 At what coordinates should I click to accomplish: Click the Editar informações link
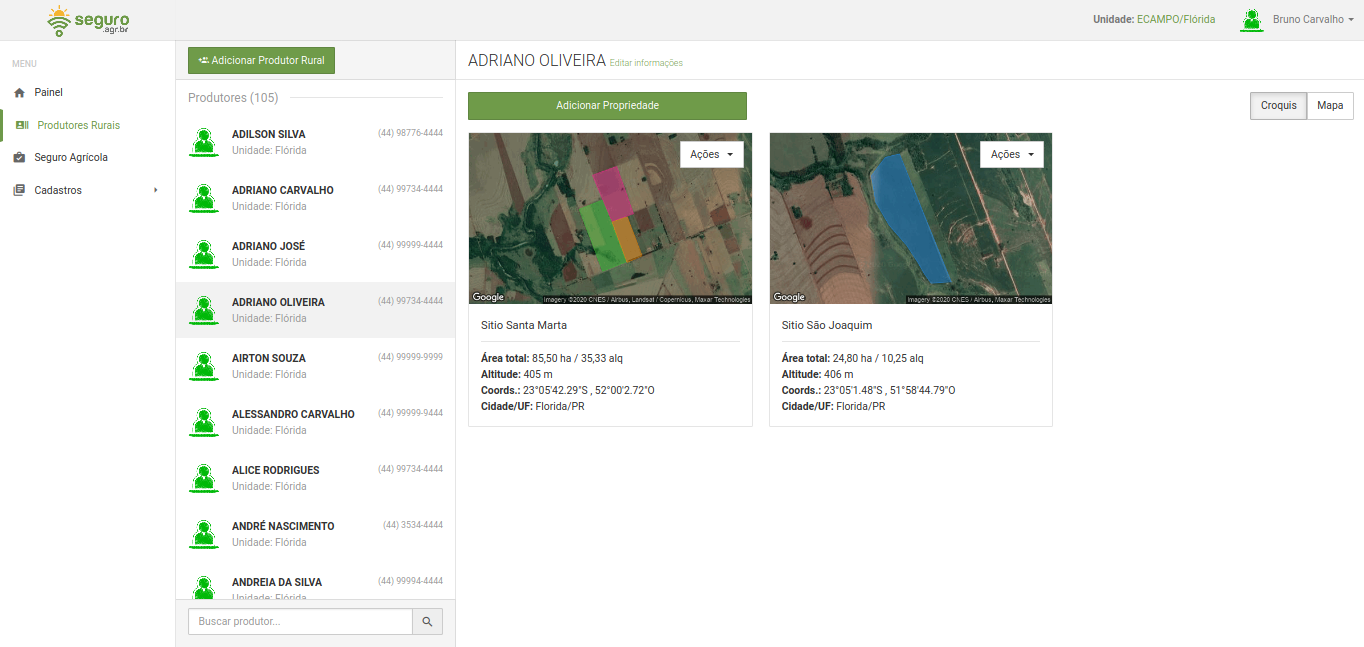point(646,63)
